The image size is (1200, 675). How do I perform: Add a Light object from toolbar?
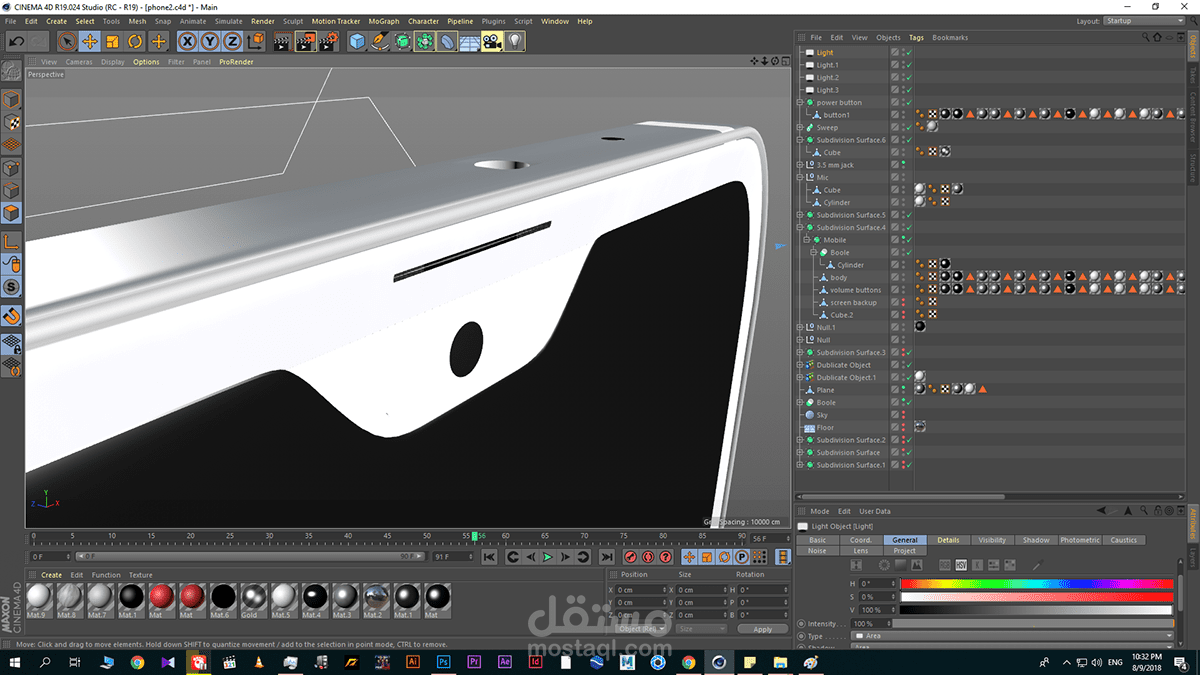[514, 41]
